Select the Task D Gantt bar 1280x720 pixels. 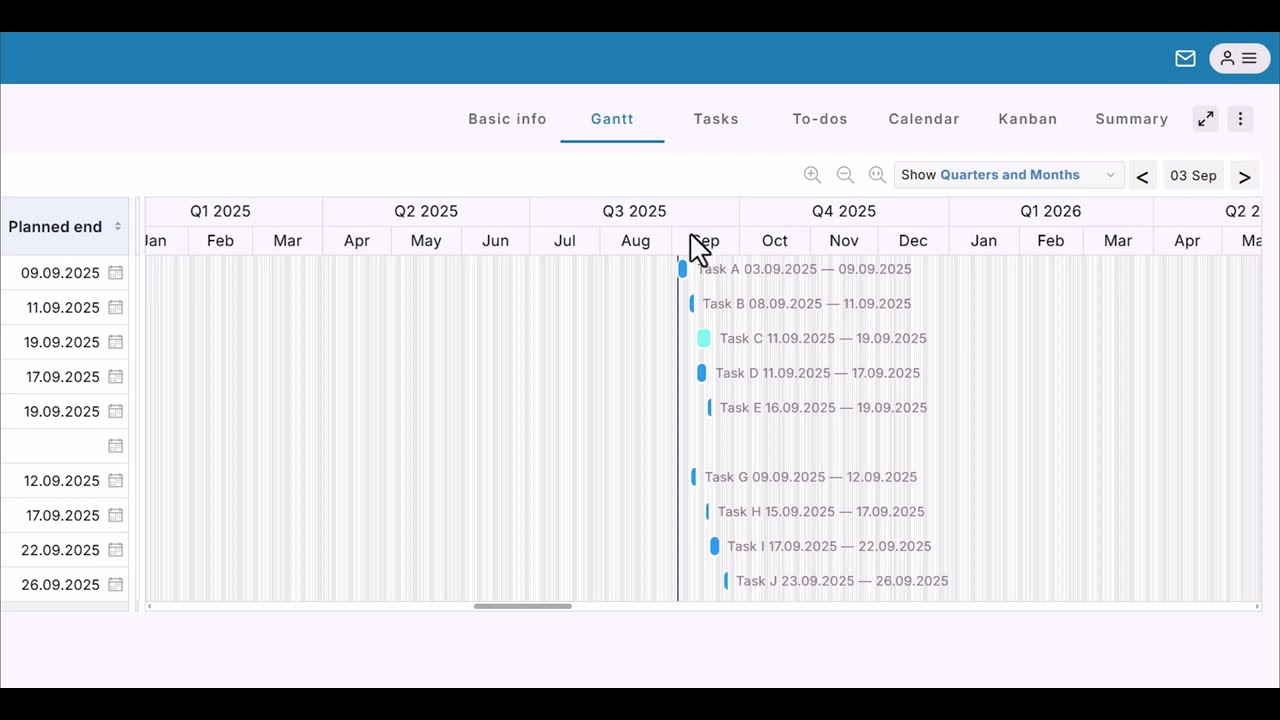pyautogui.click(x=702, y=373)
